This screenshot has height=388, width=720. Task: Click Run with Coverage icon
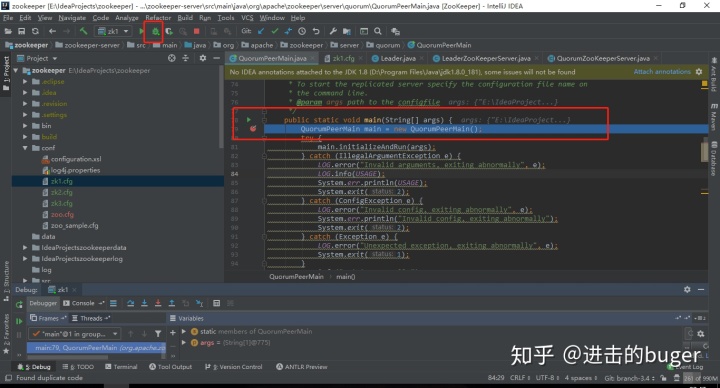click(169, 31)
